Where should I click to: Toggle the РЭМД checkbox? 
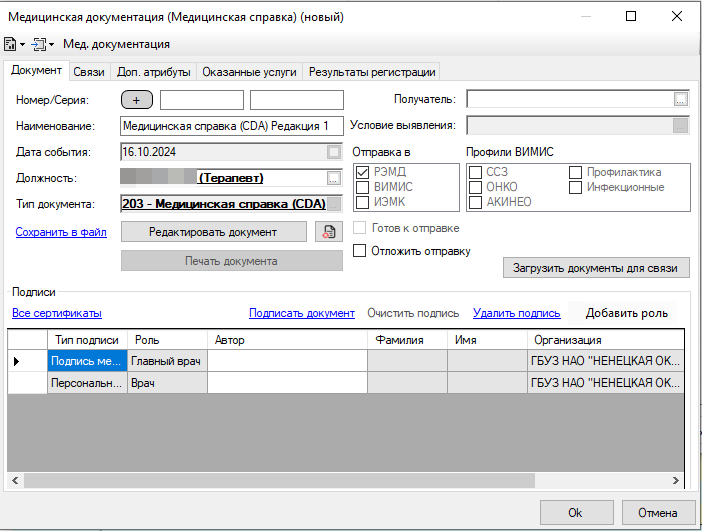(x=363, y=172)
